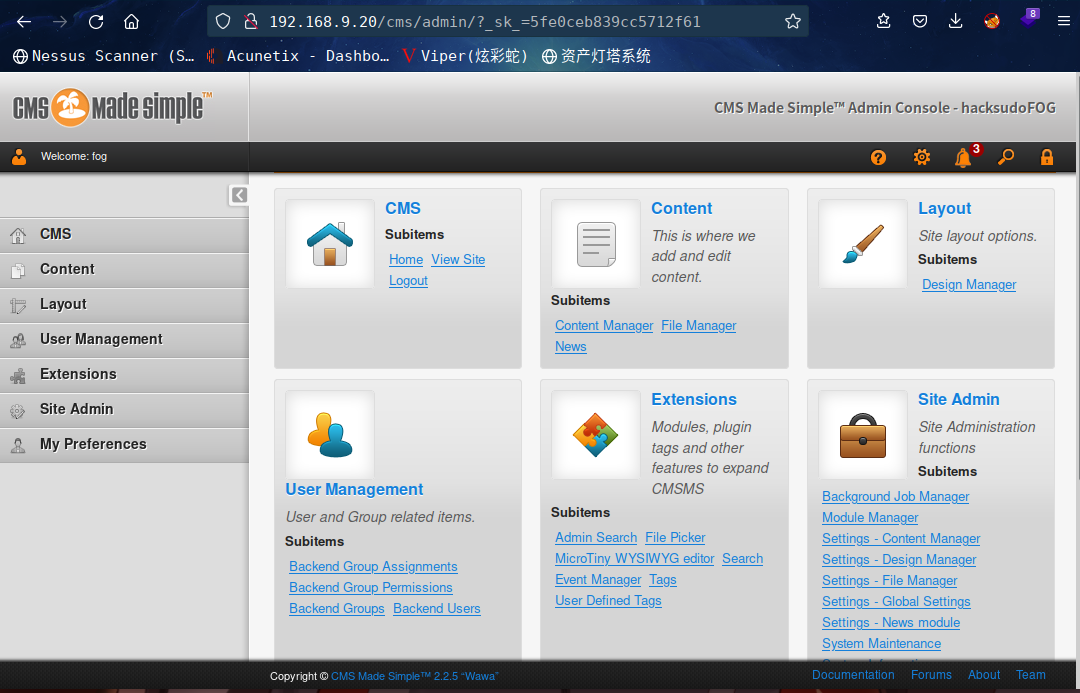The width and height of the screenshot is (1080, 693).
Task: Click the View Site link
Action: click(458, 260)
